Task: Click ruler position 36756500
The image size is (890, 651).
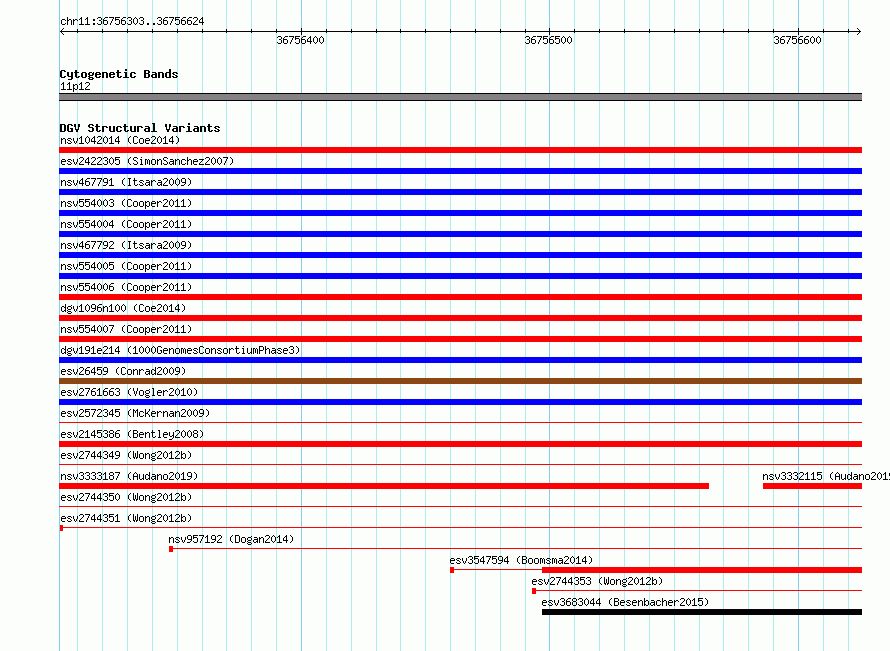Action: pos(548,40)
